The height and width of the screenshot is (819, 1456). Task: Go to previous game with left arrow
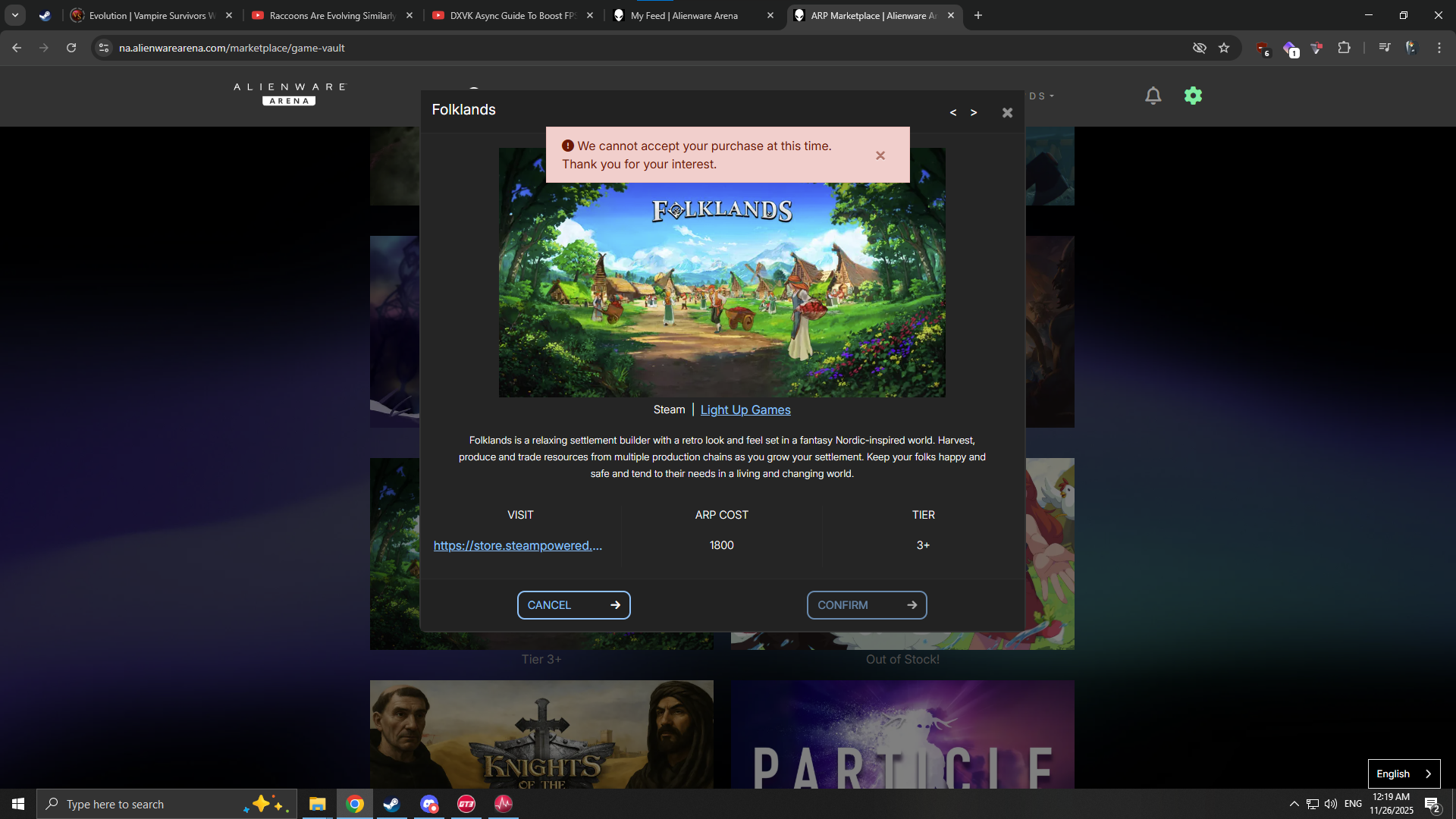pos(953,113)
